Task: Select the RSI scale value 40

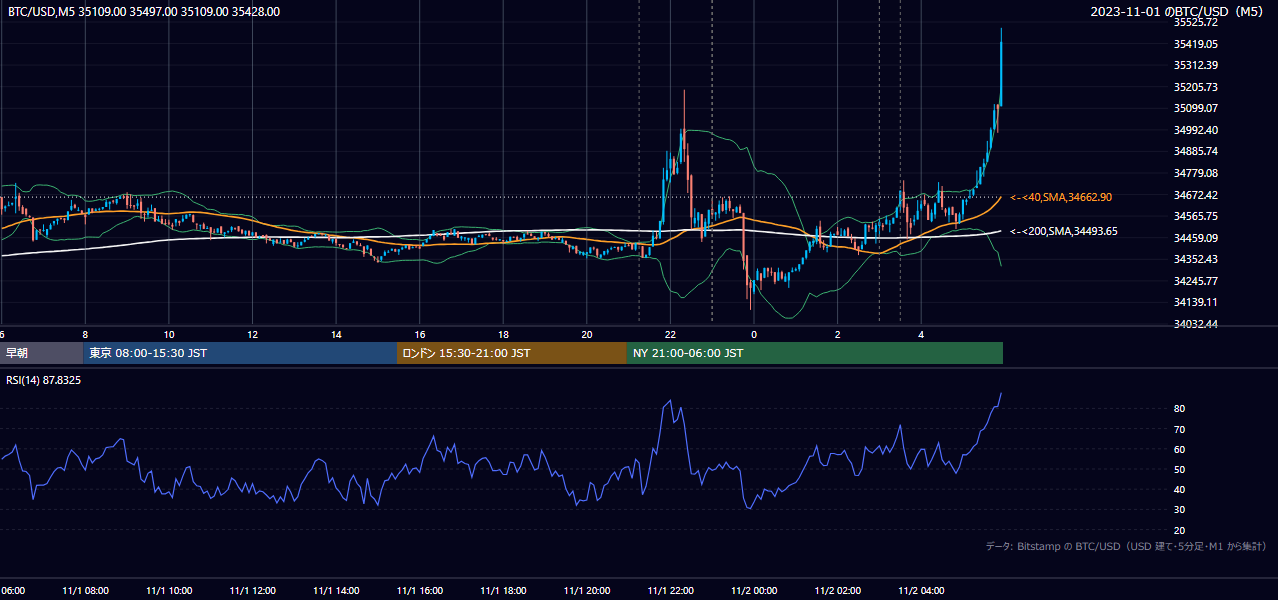Action: pos(1180,489)
